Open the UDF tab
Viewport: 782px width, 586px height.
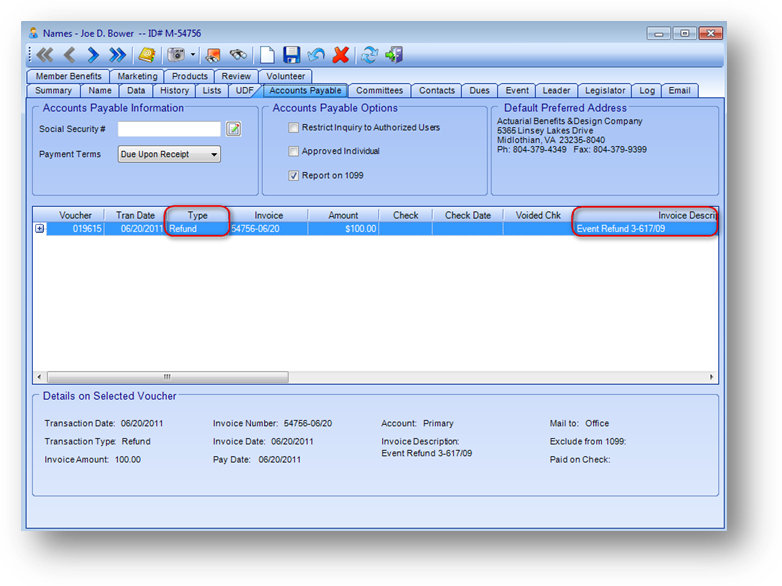(x=244, y=91)
